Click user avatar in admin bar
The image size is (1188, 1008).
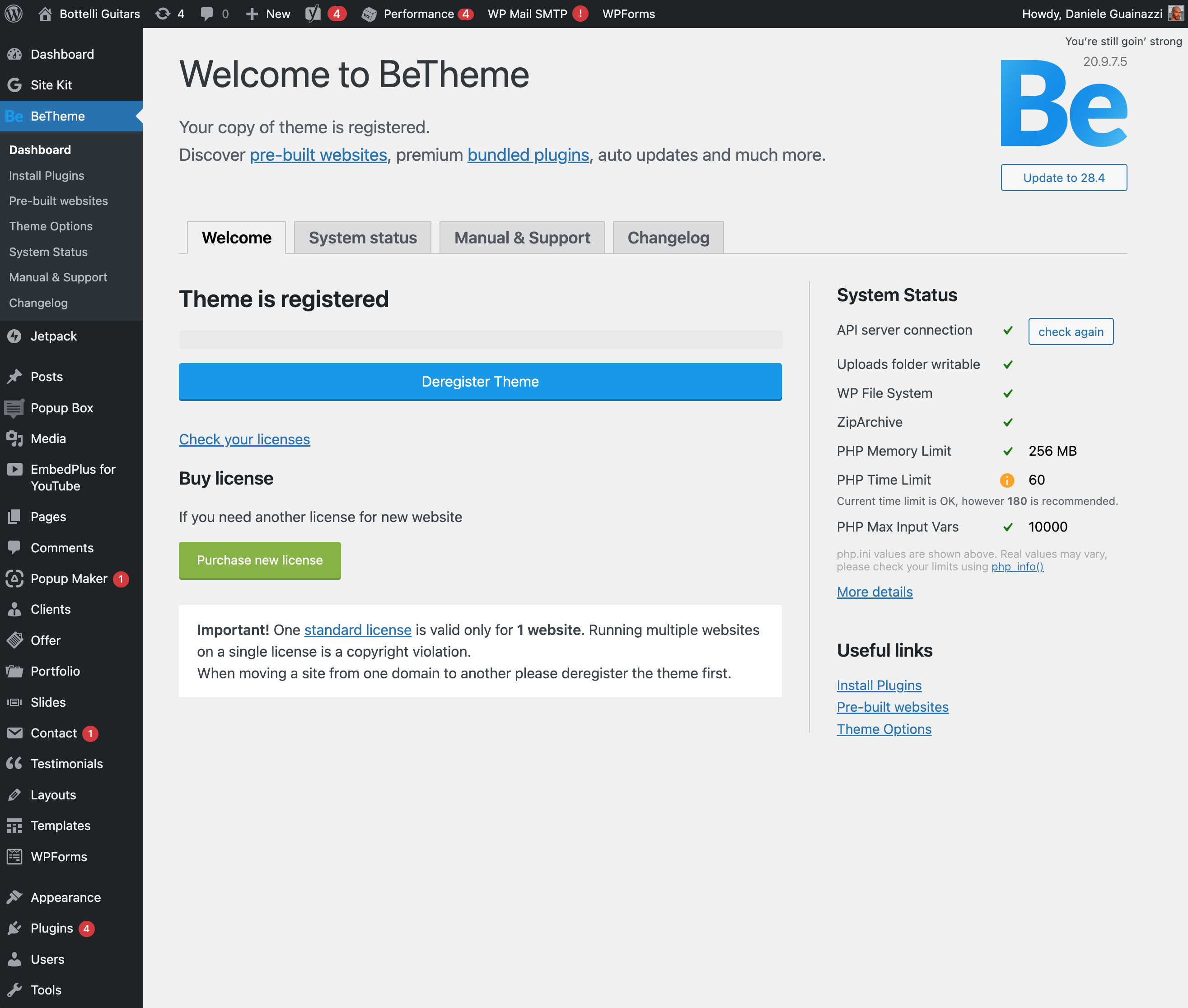pos(1175,14)
